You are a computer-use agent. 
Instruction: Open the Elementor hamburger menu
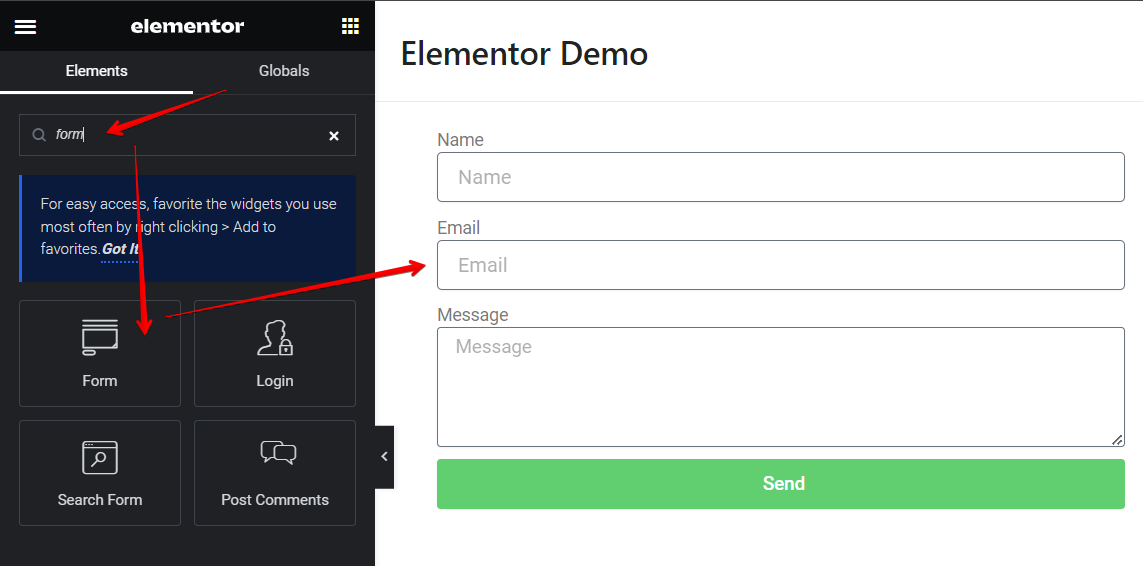click(25, 27)
